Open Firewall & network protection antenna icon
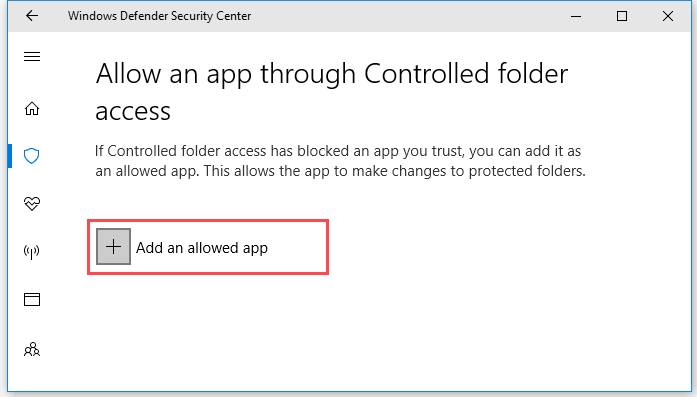The width and height of the screenshot is (697, 397). [x=32, y=252]
